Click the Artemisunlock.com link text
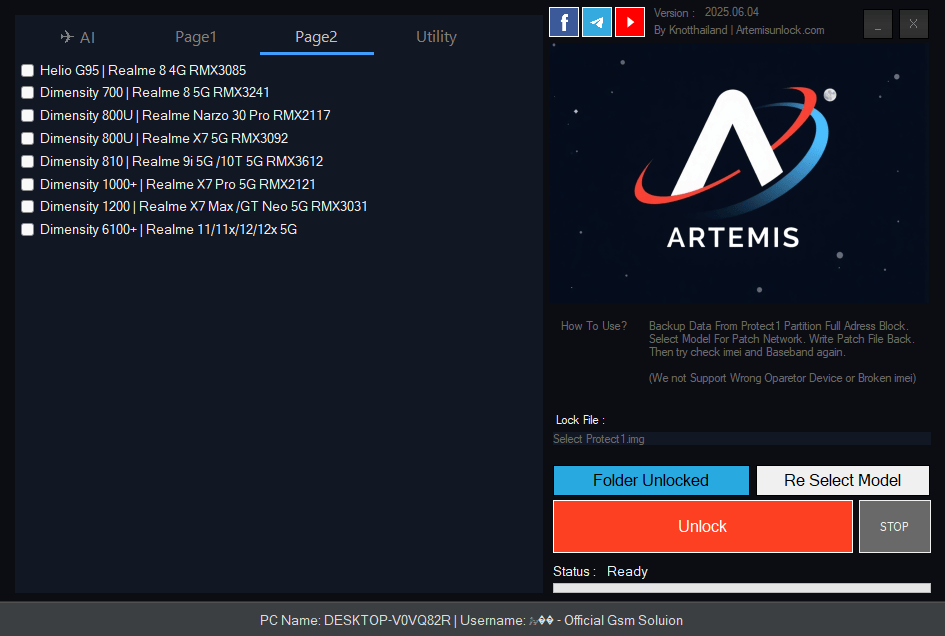945x636 pixels. (x=779, y=30)
